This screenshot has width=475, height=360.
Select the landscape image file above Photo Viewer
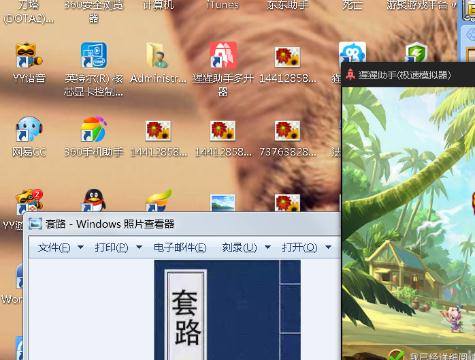click(223, 203)
